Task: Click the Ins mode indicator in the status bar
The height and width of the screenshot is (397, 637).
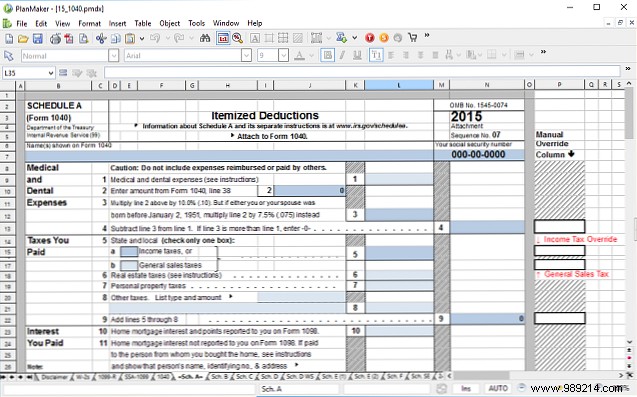Action: click(466, 388)
